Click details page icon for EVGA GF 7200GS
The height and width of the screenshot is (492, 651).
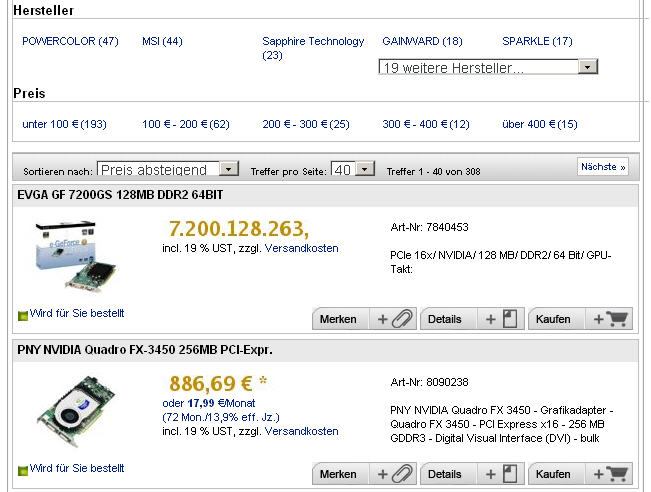pyautogui.click(x=510, y=319)
